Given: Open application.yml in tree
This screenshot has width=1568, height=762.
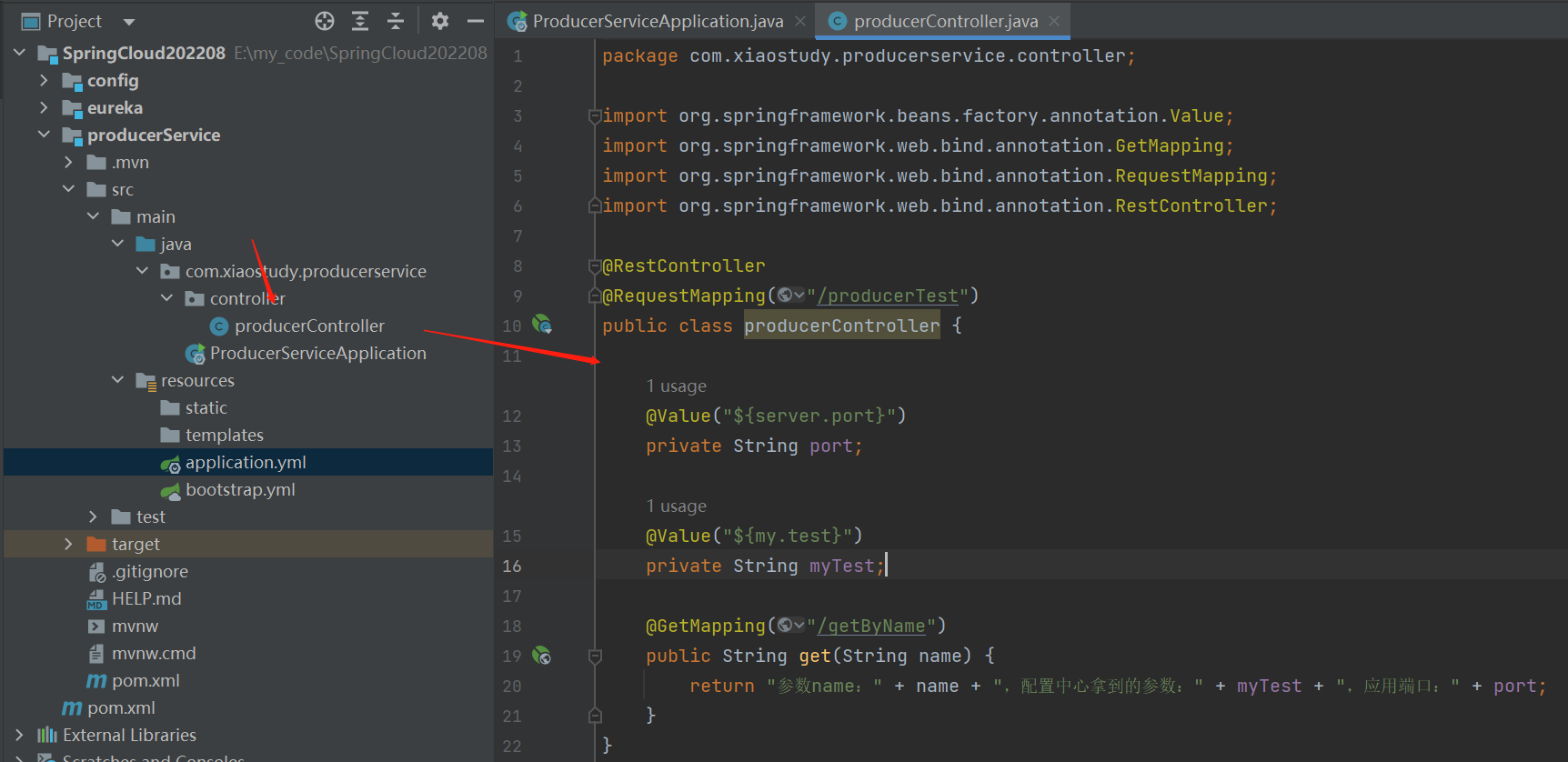Looking at the screenshot, I should point(246,462).
